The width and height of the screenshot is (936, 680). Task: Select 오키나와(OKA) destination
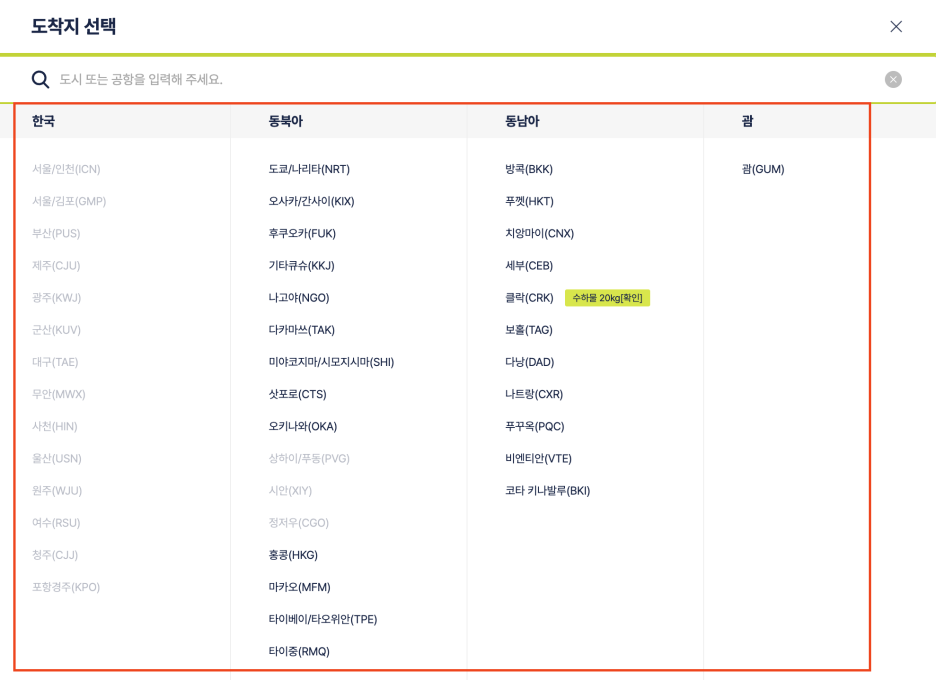[303, 427]
